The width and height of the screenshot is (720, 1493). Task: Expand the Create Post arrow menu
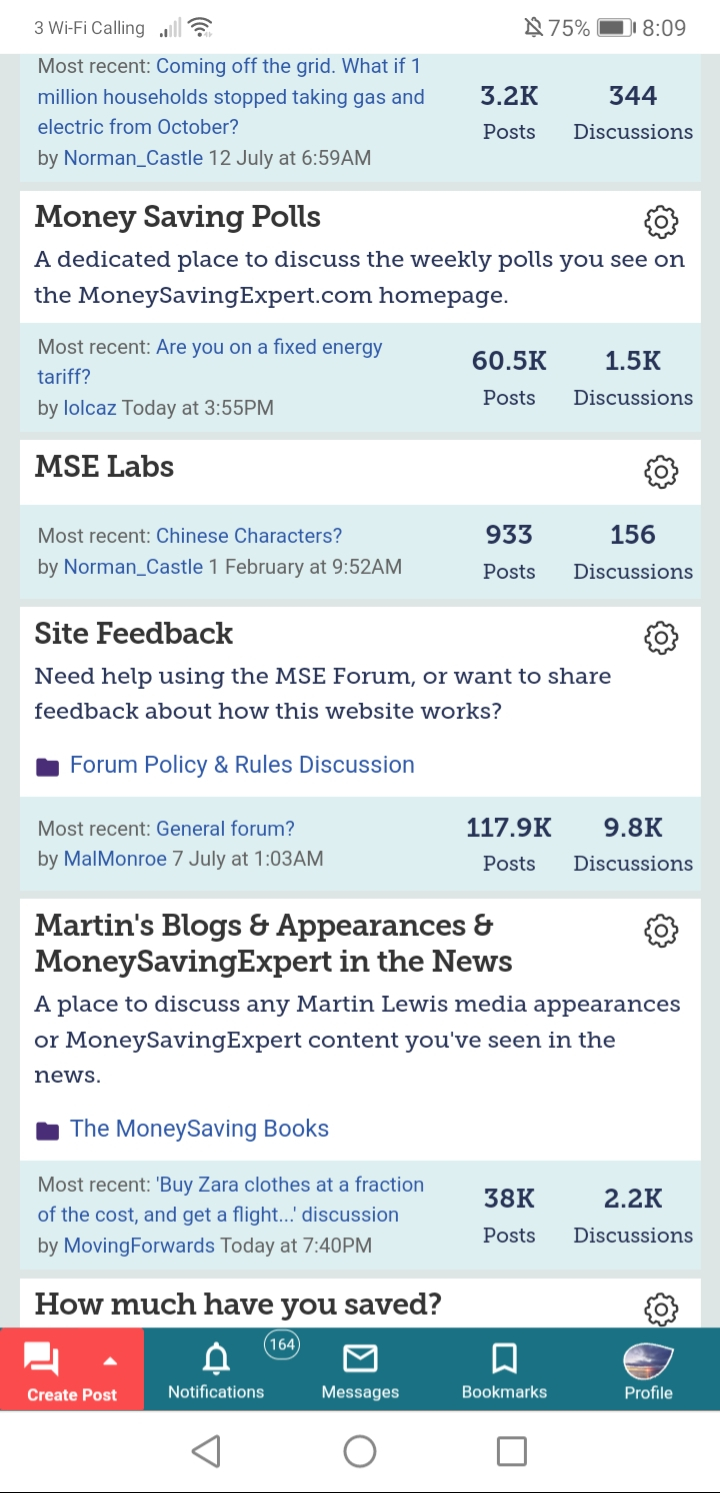coord(110,1361)
